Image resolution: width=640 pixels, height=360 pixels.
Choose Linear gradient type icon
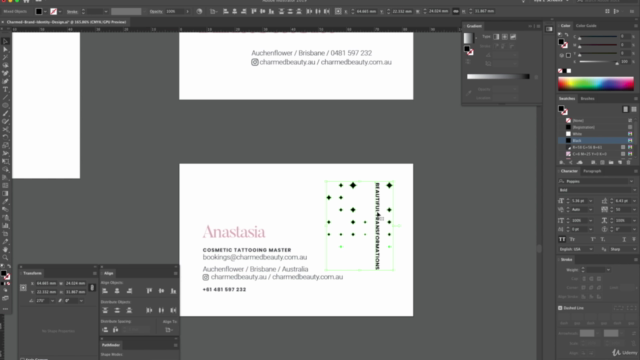496,37
